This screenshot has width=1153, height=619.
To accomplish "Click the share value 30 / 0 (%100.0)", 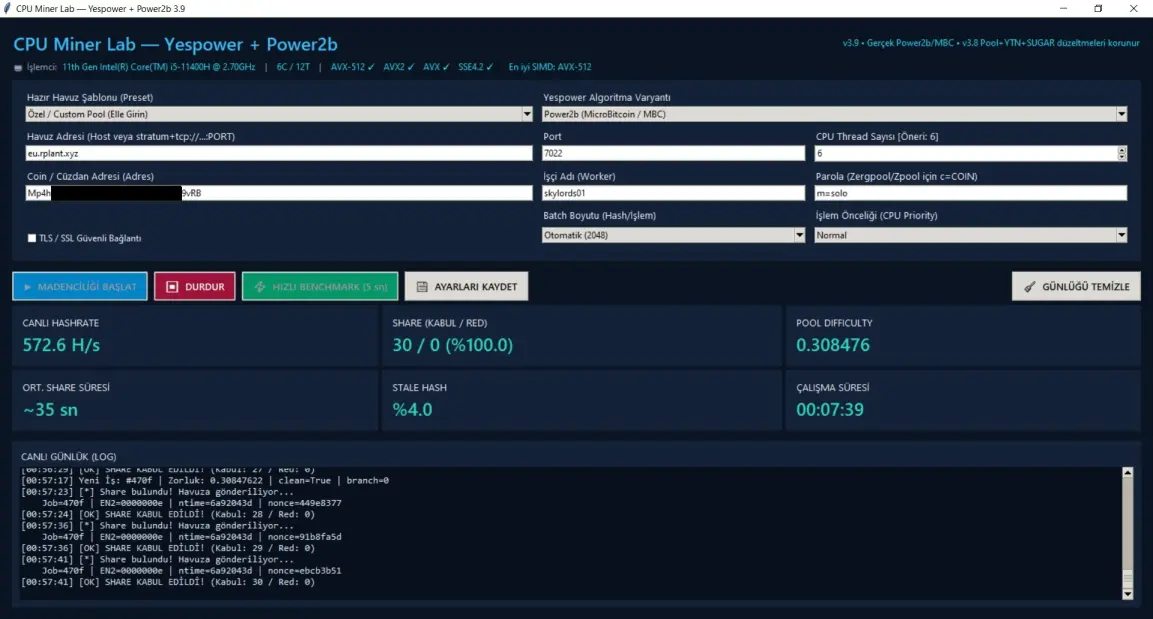I will tap(452, 345).
